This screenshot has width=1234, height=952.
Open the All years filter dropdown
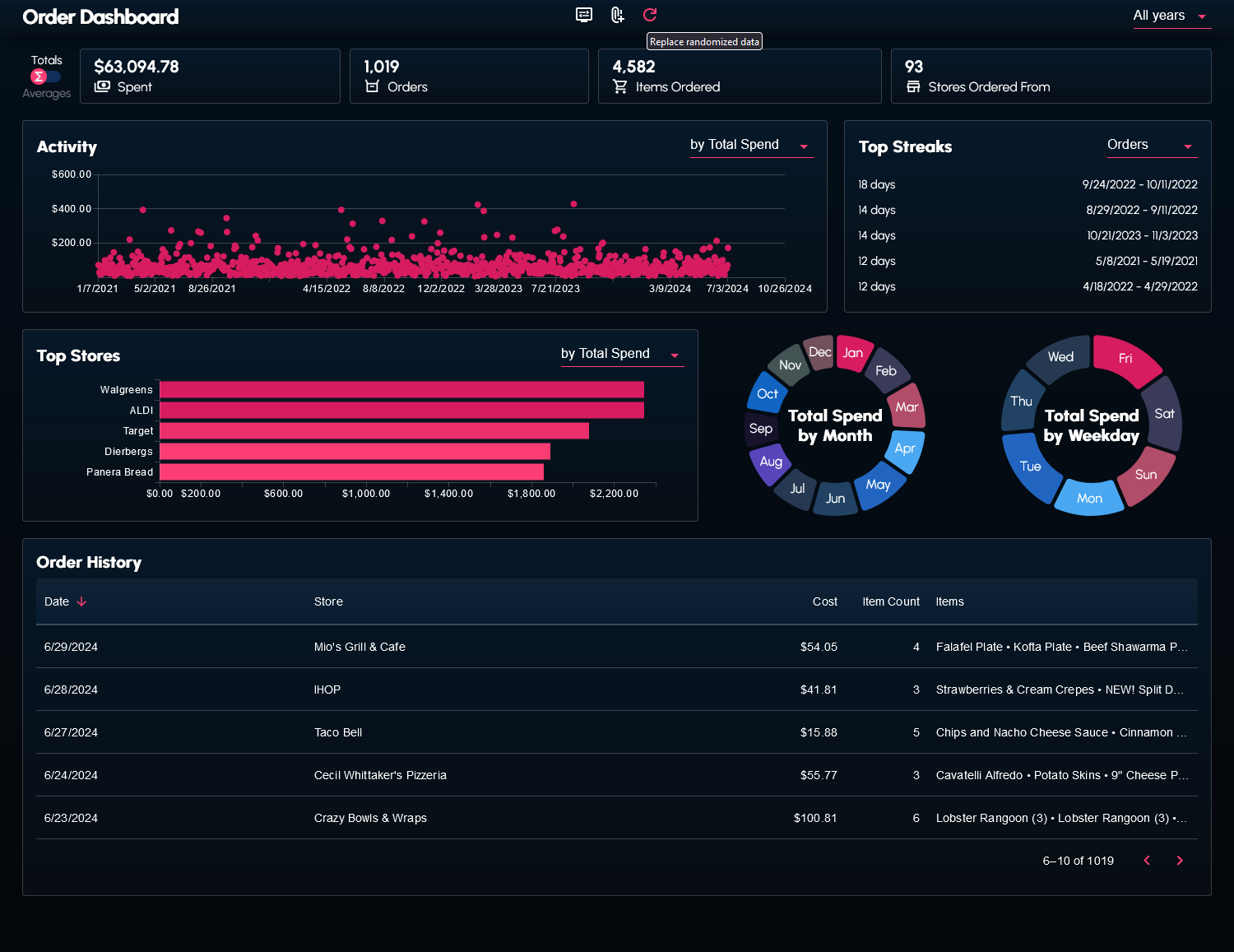click(x=1171, y=16)
